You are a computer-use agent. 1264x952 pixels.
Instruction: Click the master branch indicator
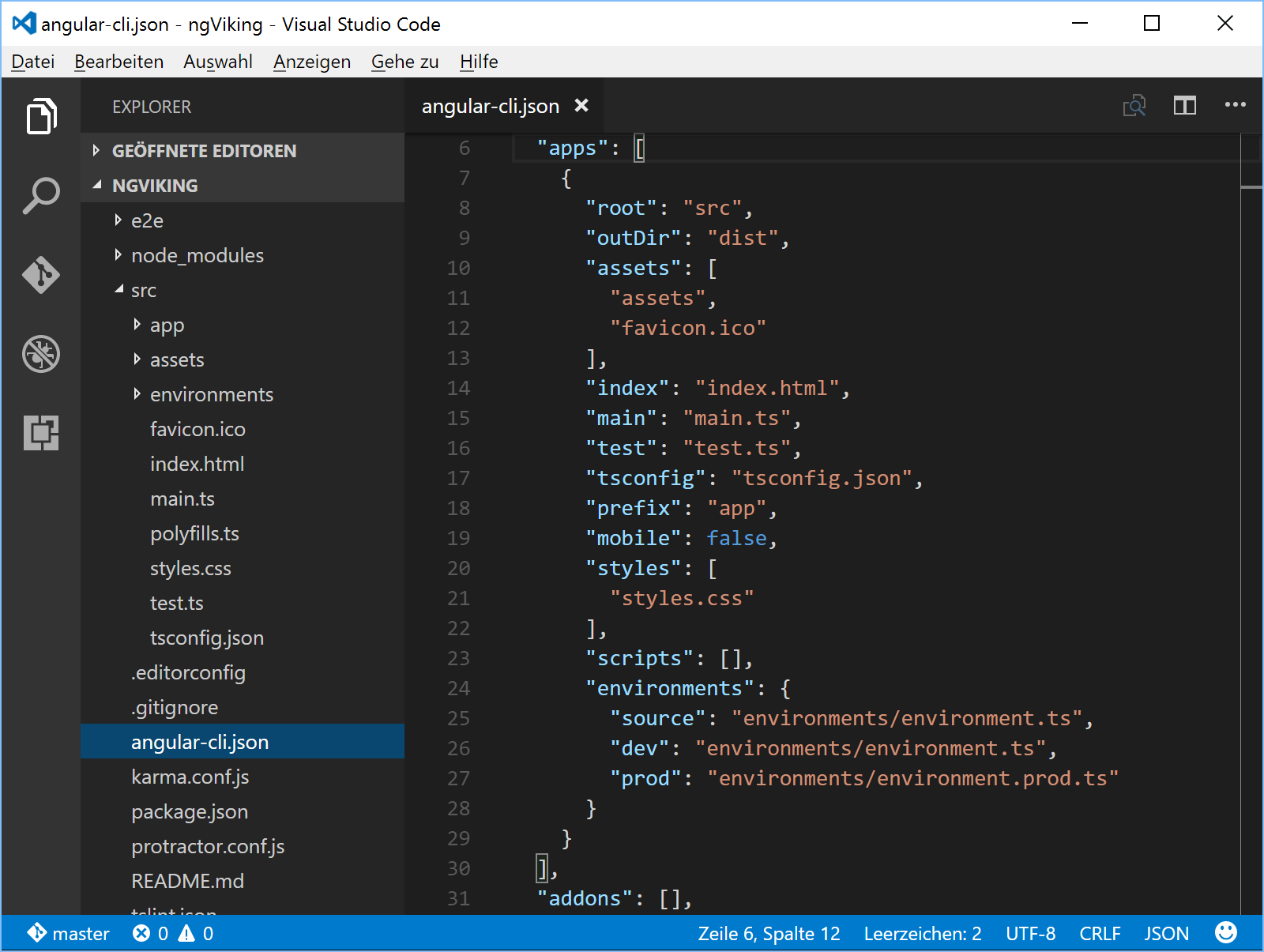click(69, 934)
